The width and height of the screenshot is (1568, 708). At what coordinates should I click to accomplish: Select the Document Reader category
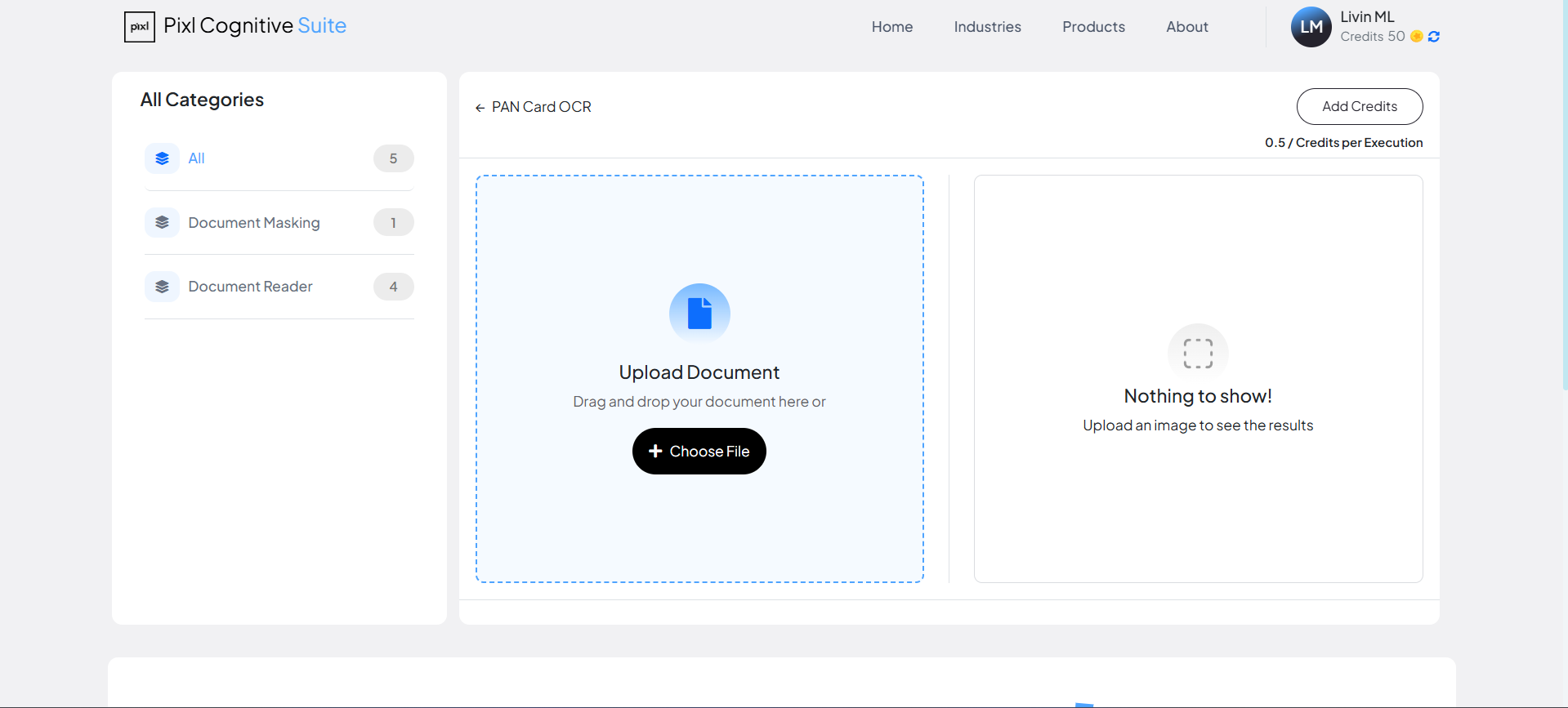(250, 287)
